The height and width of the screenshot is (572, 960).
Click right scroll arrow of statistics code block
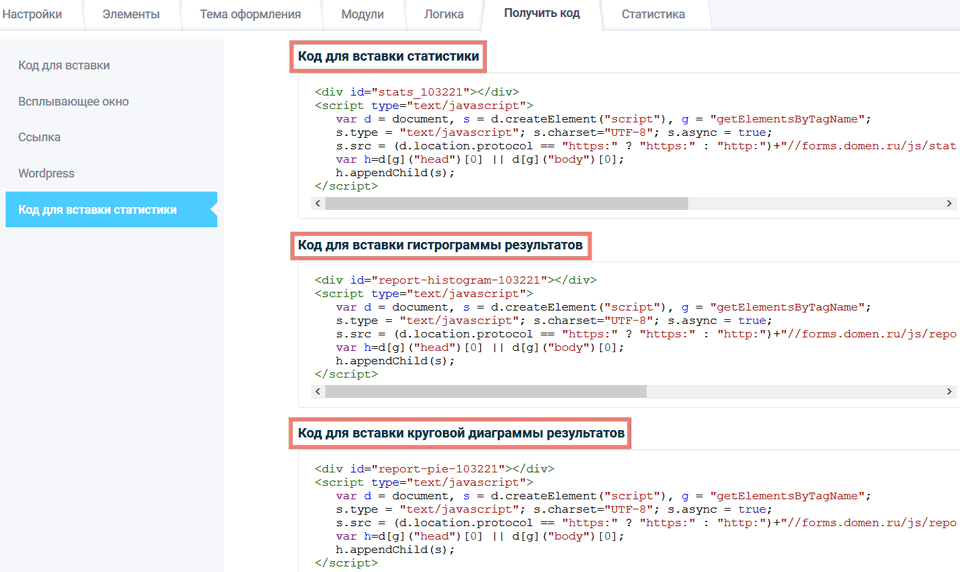(950, 203)
